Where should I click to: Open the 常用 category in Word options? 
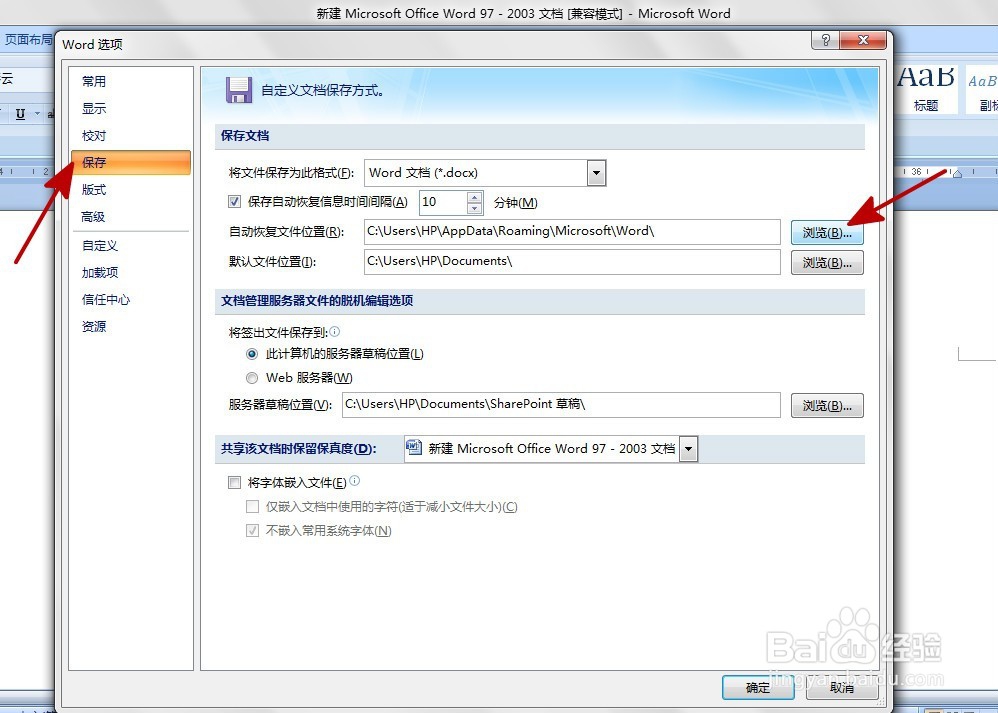(x=94, y=81)
